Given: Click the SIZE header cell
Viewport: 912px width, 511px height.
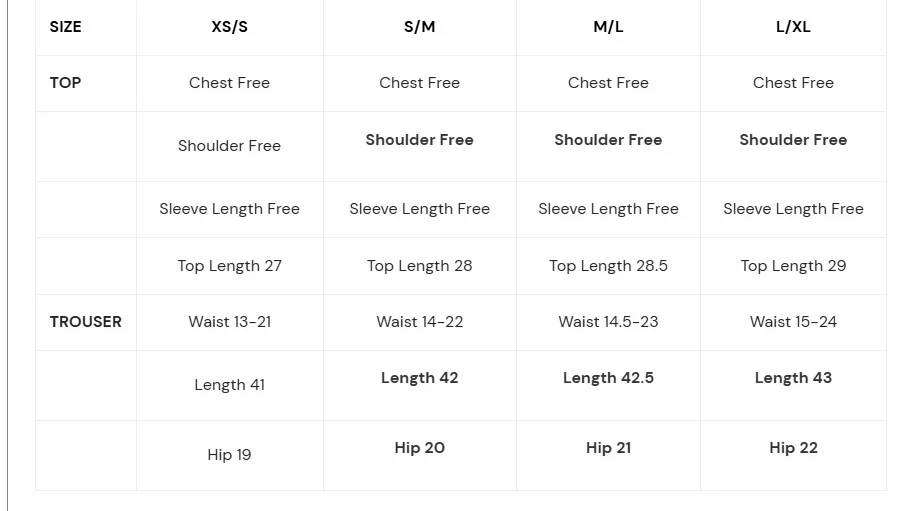Looking at the screenshot, I should coord(66,27).
